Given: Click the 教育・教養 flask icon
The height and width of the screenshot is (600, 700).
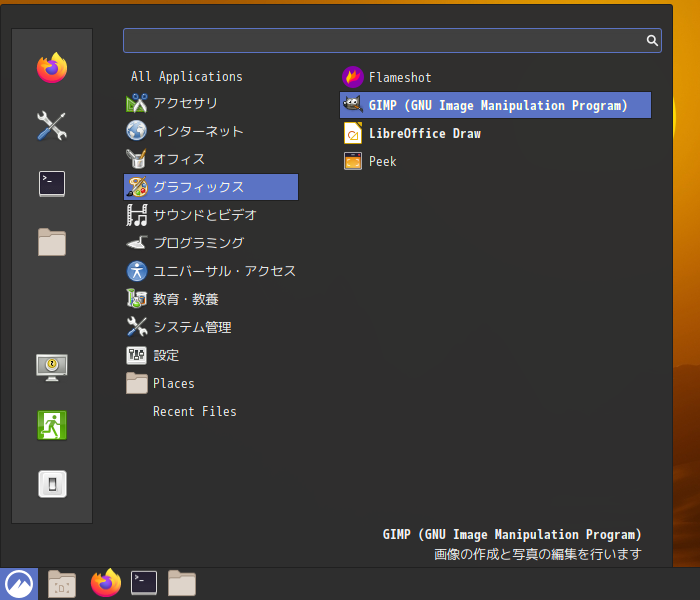Looking at the screenshot, I should (137, 299).
